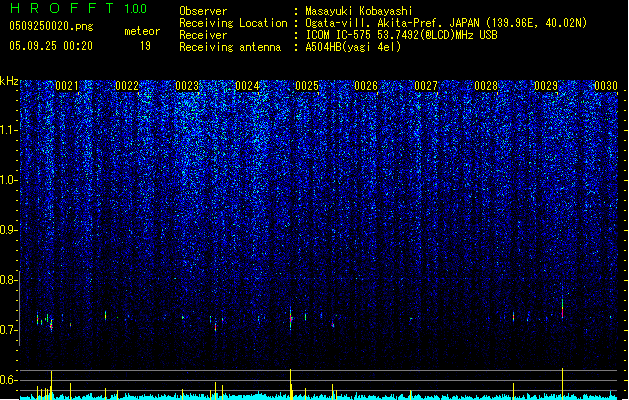629x400 pixels.
Task: Click time marker 0030
Action: [x=606, y=86]
